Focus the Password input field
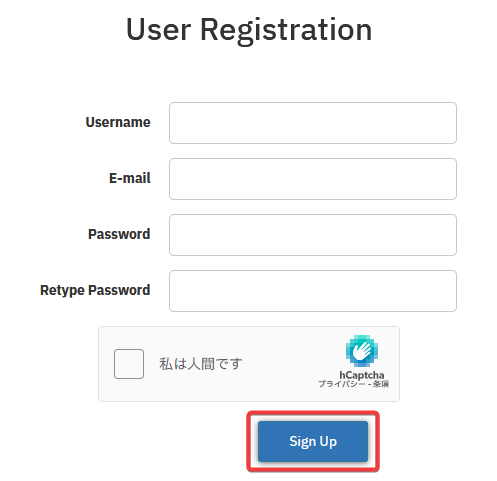The width and height of the screenshot is (497, 481). pos(313,235)
